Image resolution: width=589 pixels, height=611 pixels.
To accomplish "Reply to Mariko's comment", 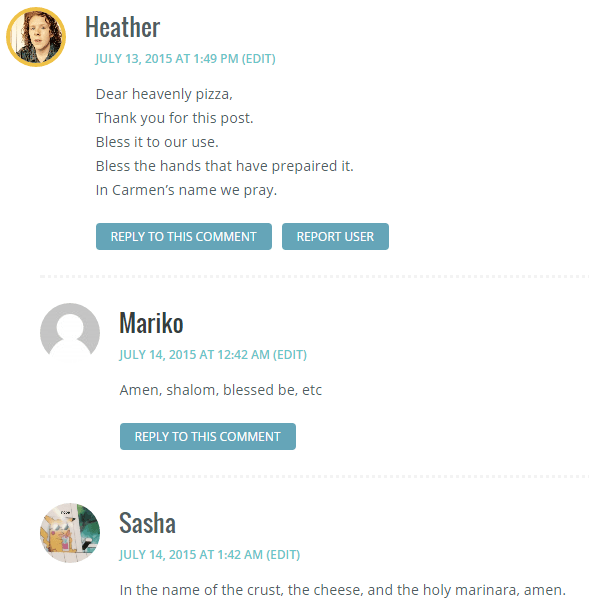I will 208,436.
